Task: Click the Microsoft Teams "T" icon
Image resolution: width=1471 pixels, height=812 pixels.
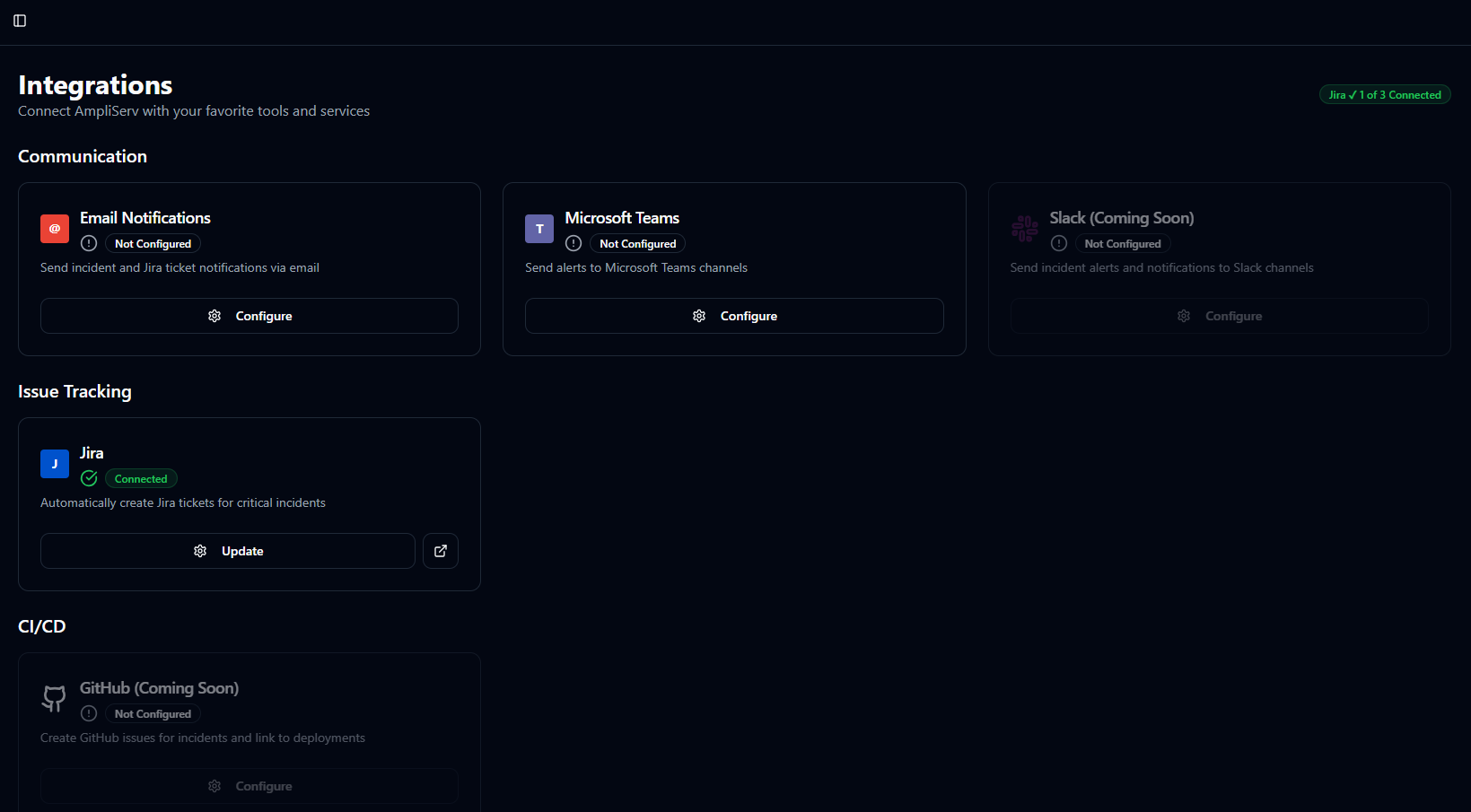Action: tap(538, 229)
